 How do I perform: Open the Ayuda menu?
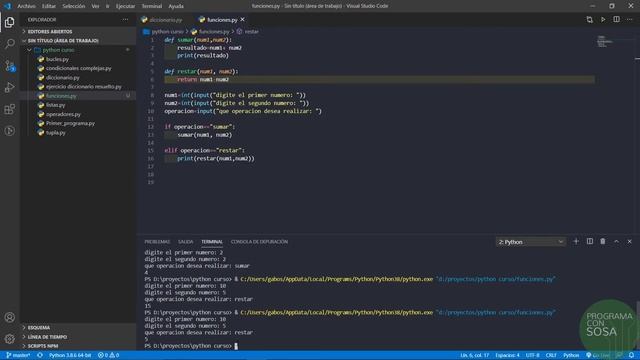(176, 6)
